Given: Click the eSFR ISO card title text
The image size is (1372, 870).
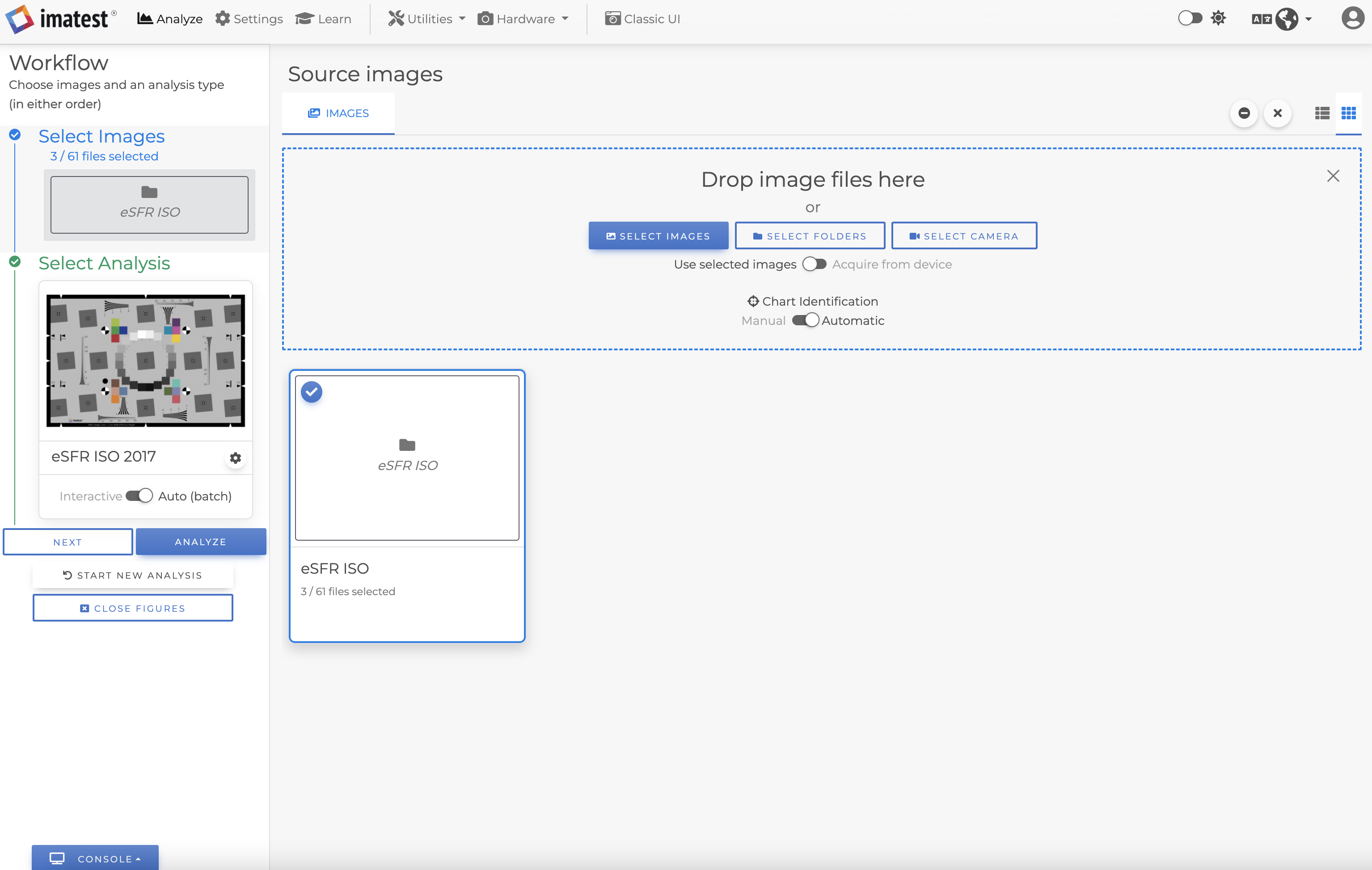Looking at the screenshot, I should point(335,569).
